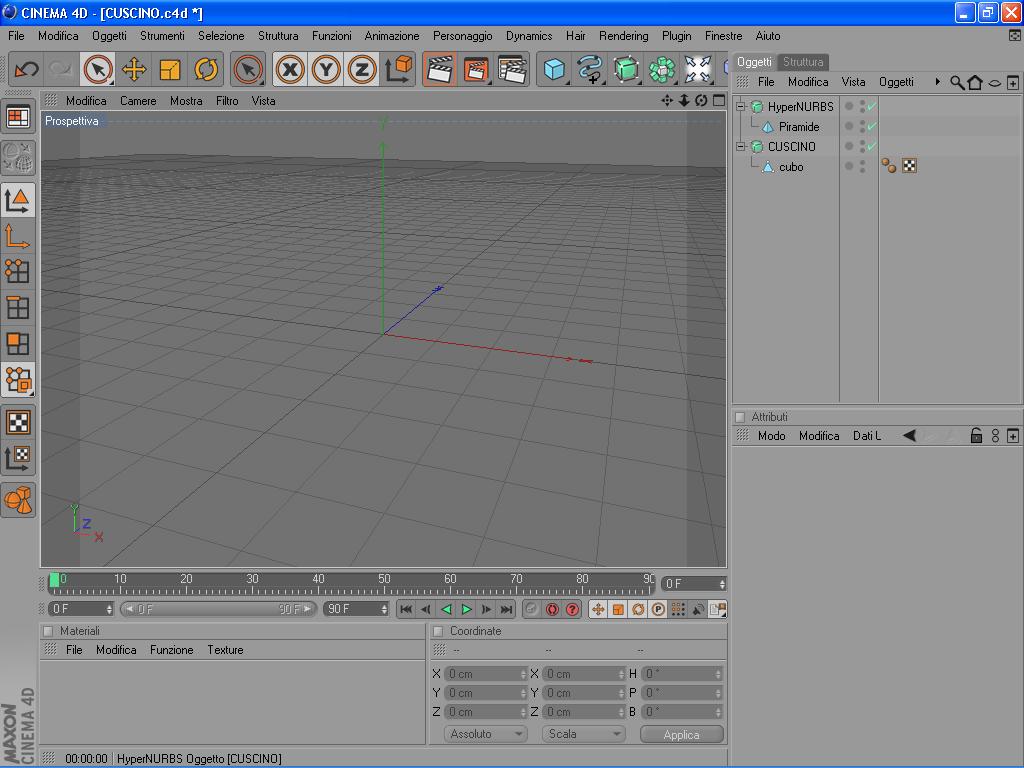Click the record keyframe button
Image resolution: width=1024 pixels, height=768 pixels.
[x=552, y=609]
